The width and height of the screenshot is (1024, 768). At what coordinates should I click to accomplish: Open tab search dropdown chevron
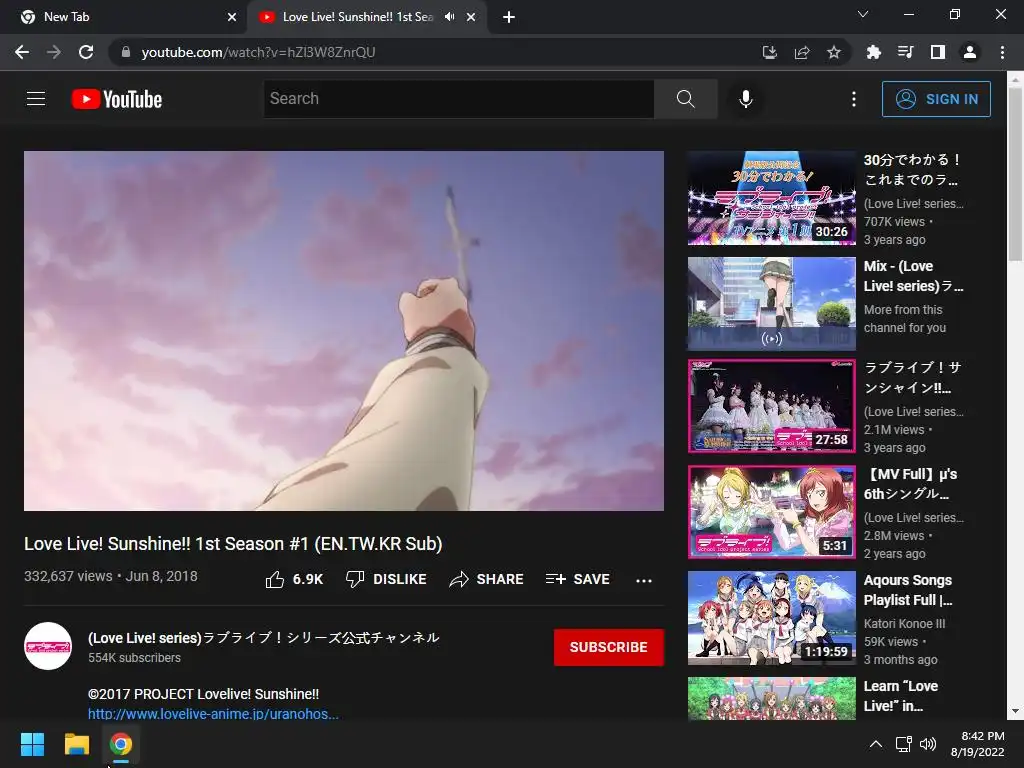tap(863, 14)
